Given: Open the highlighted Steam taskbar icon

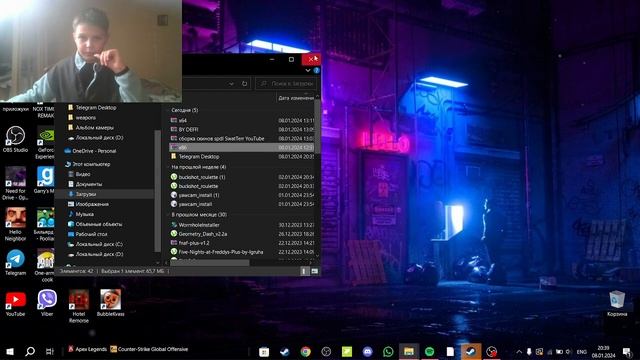Looking at the screenshot, I should [471, 351].
